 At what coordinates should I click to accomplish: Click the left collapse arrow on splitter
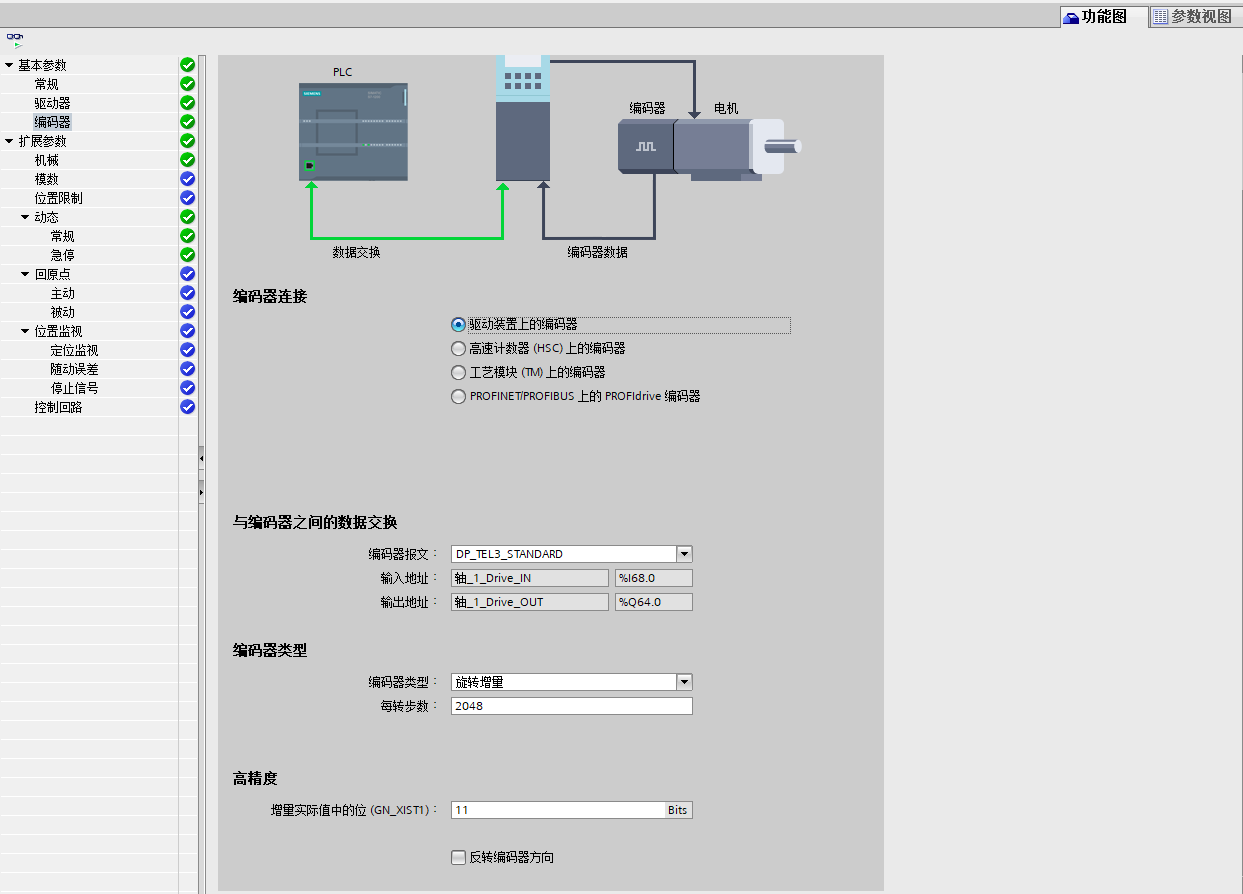201,458
